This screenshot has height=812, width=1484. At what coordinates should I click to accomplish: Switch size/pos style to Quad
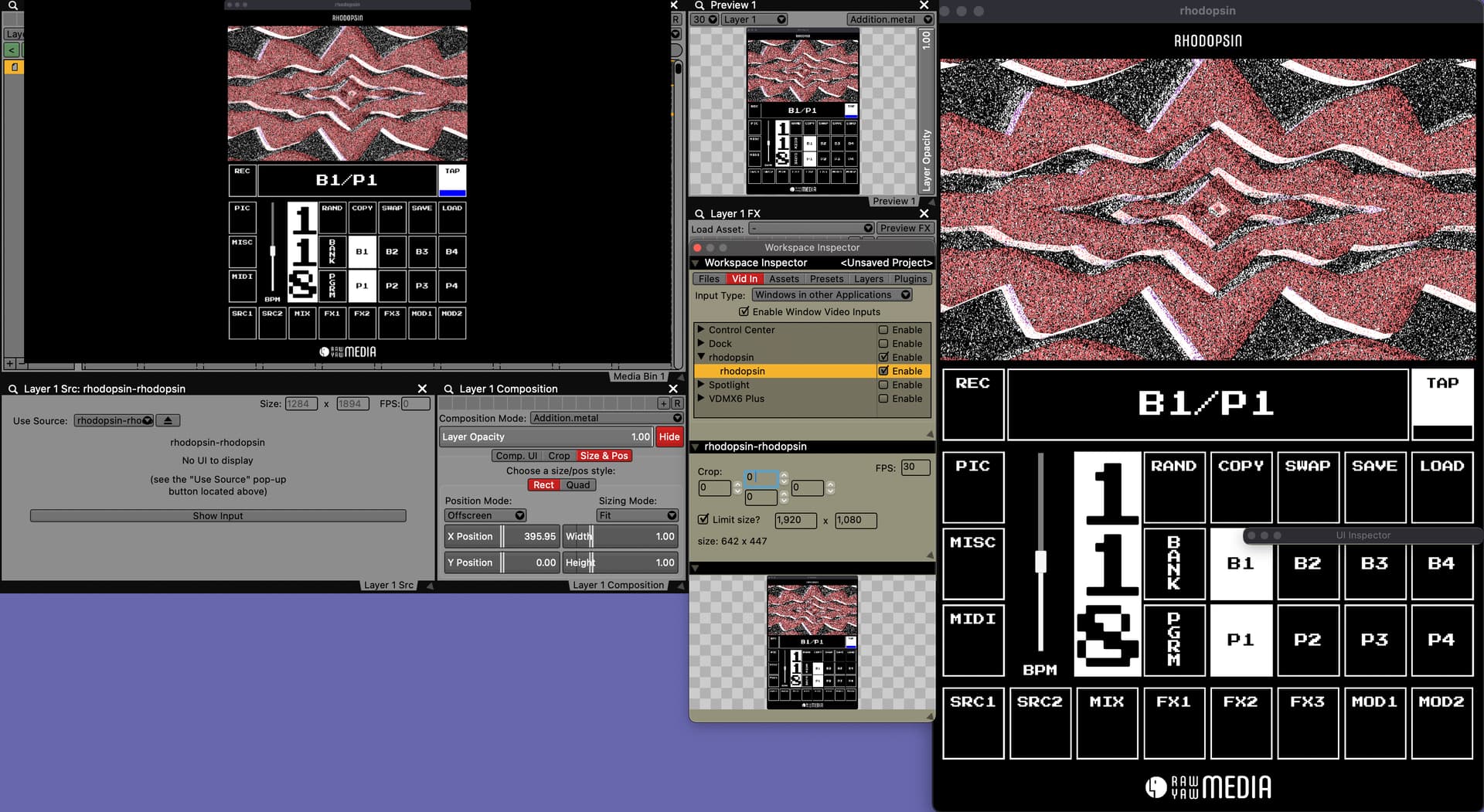tap(577, 485)
